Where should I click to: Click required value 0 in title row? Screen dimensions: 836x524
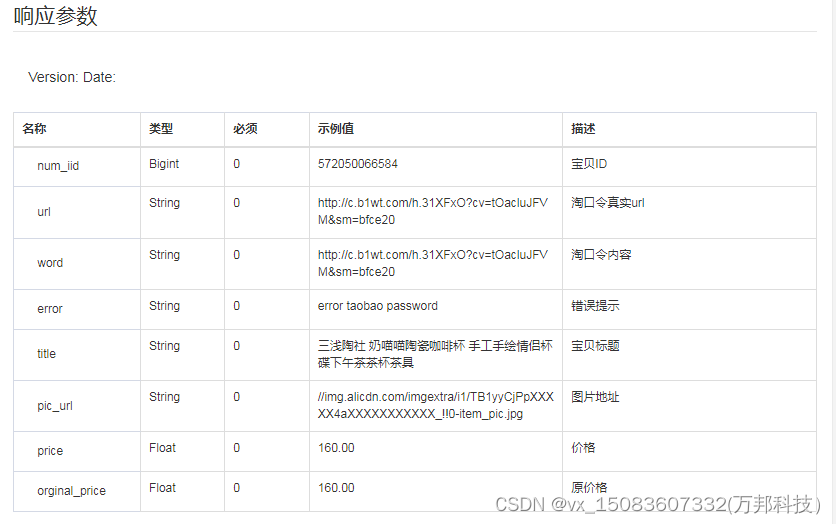point(237,346)
